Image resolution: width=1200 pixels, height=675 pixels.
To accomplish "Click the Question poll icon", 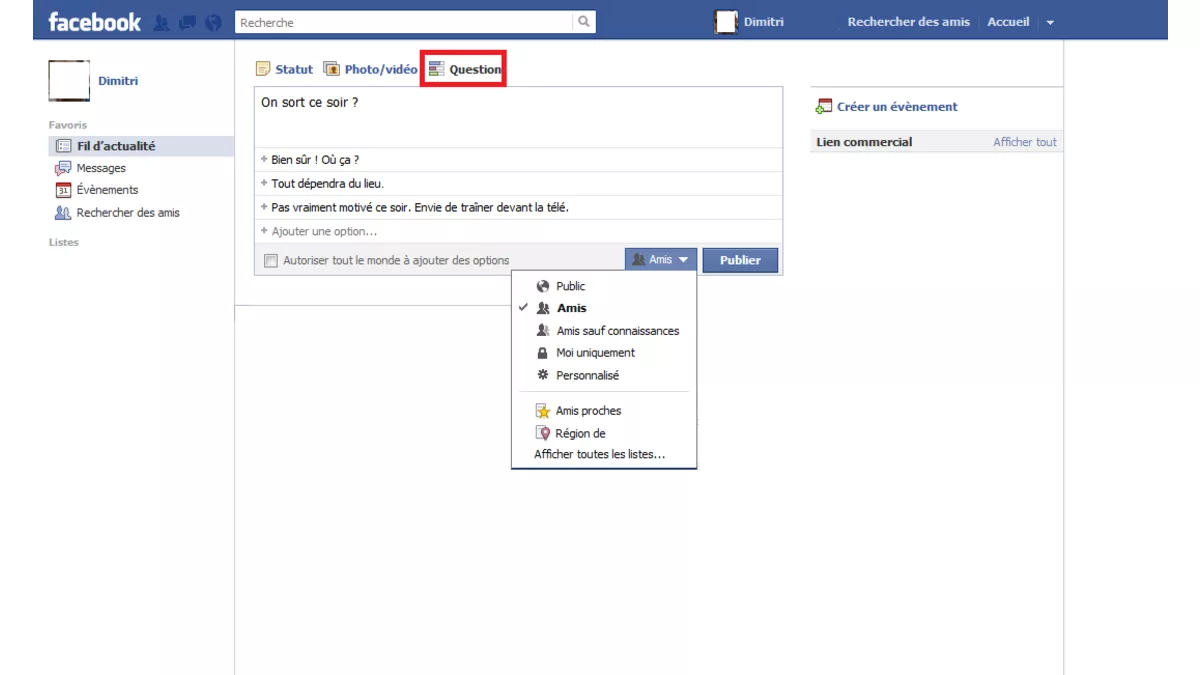I will pos(436,69).
